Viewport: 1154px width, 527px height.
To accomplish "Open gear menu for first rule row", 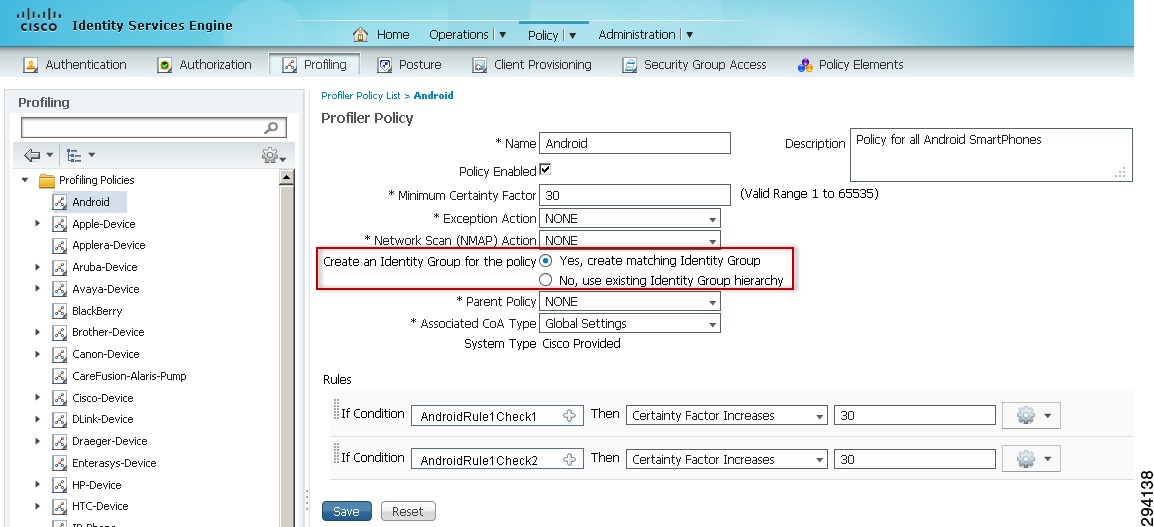I will (1031, 416).
